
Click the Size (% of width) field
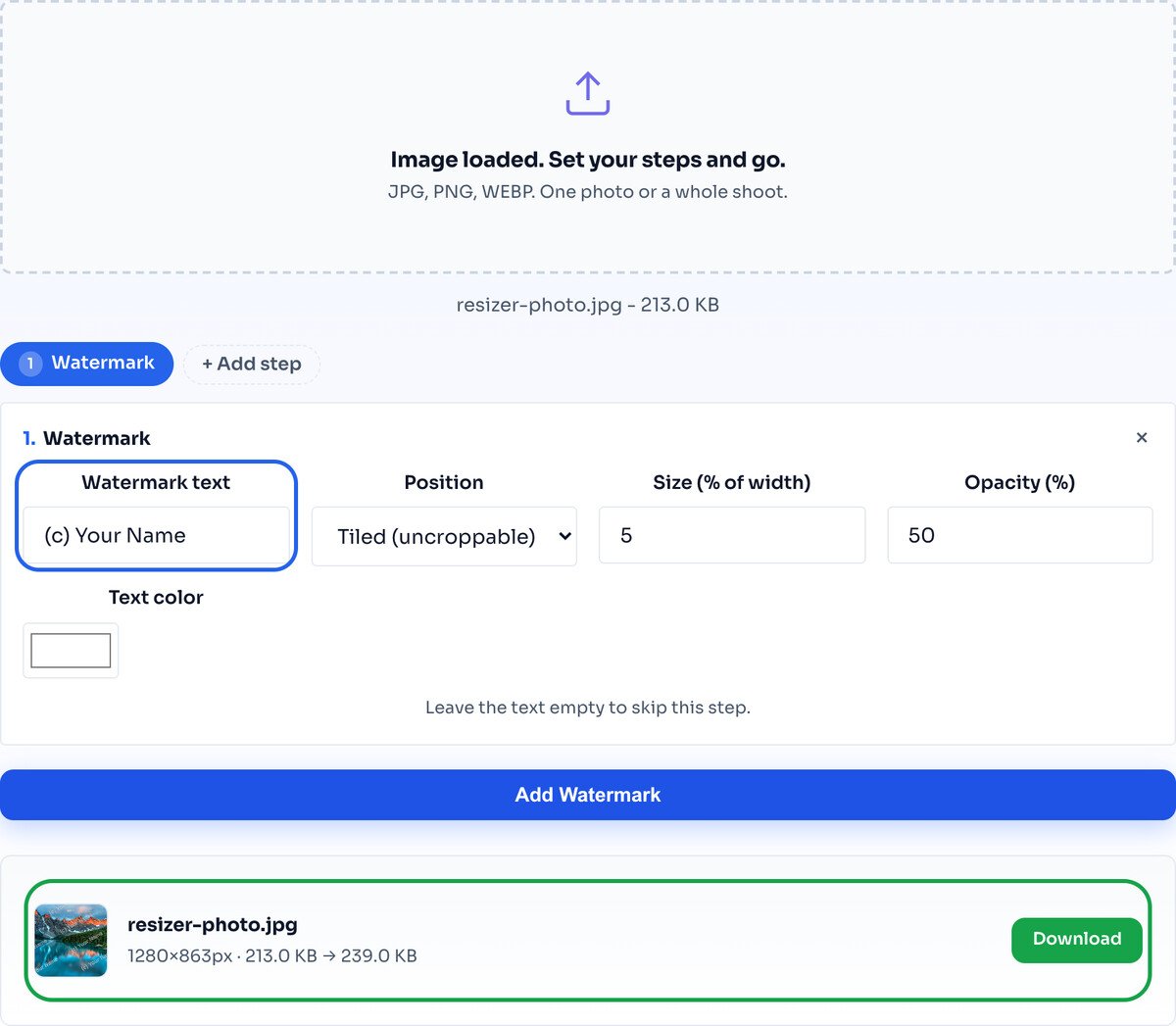pos(732,535)
